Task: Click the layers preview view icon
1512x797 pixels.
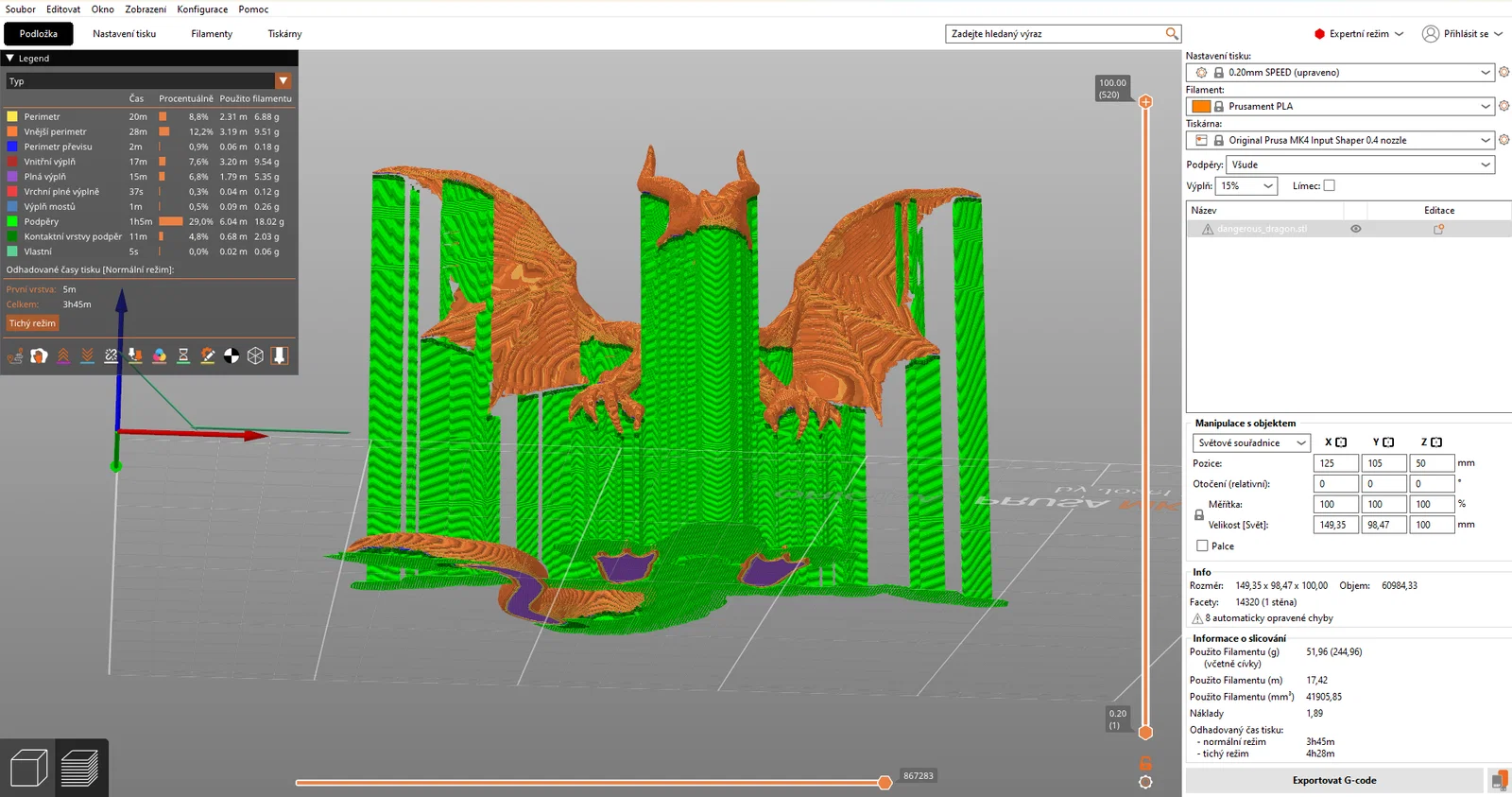Action: click(x=79, y=768)
